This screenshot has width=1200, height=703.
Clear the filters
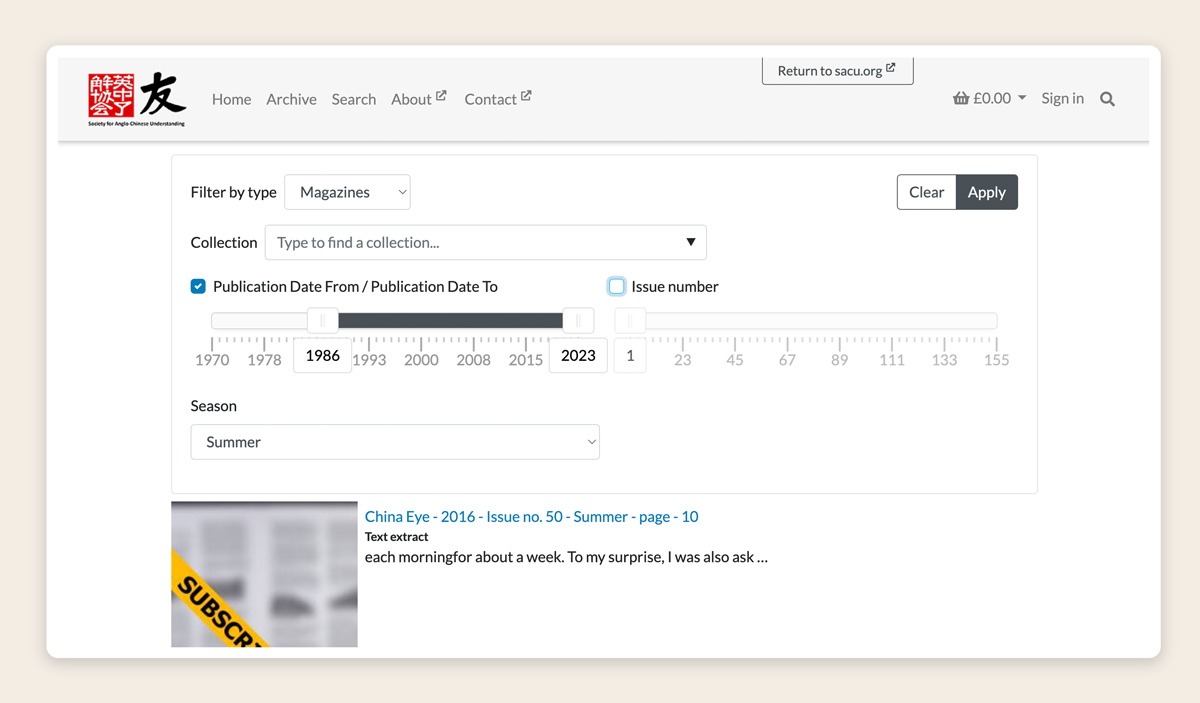pos(926,192)
